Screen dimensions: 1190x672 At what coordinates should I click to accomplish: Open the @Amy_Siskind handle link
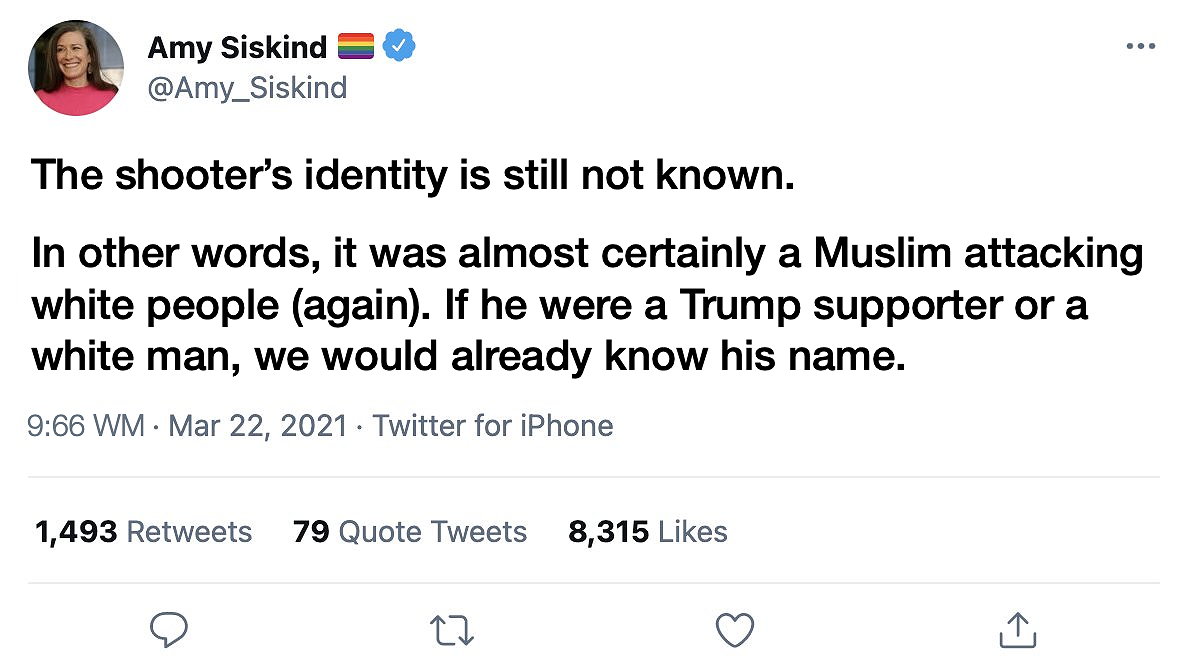coord(247,88)
